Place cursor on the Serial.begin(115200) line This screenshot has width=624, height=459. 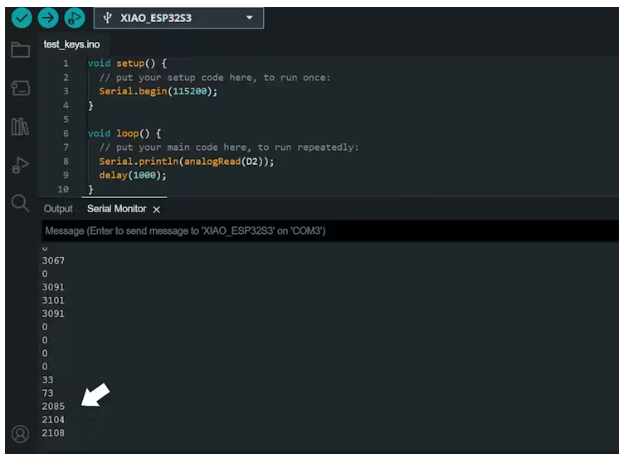point(157,91)
